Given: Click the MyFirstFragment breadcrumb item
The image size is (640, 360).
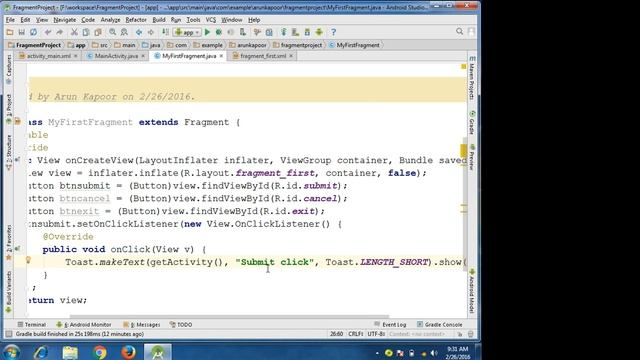Looking at the screenshot, I should click(x=354, y=45).
